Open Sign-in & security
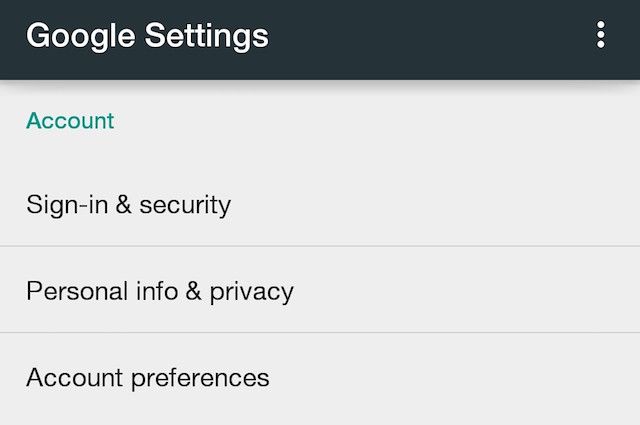The height and width of the screenshot is (425, 640). 128,205
